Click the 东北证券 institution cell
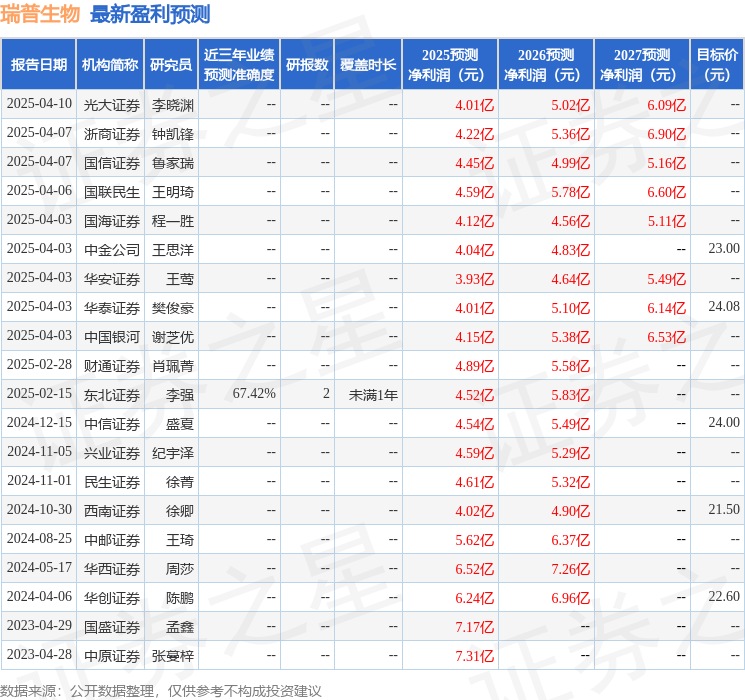This screenshot has height=700, width=745. pos(112,395)
